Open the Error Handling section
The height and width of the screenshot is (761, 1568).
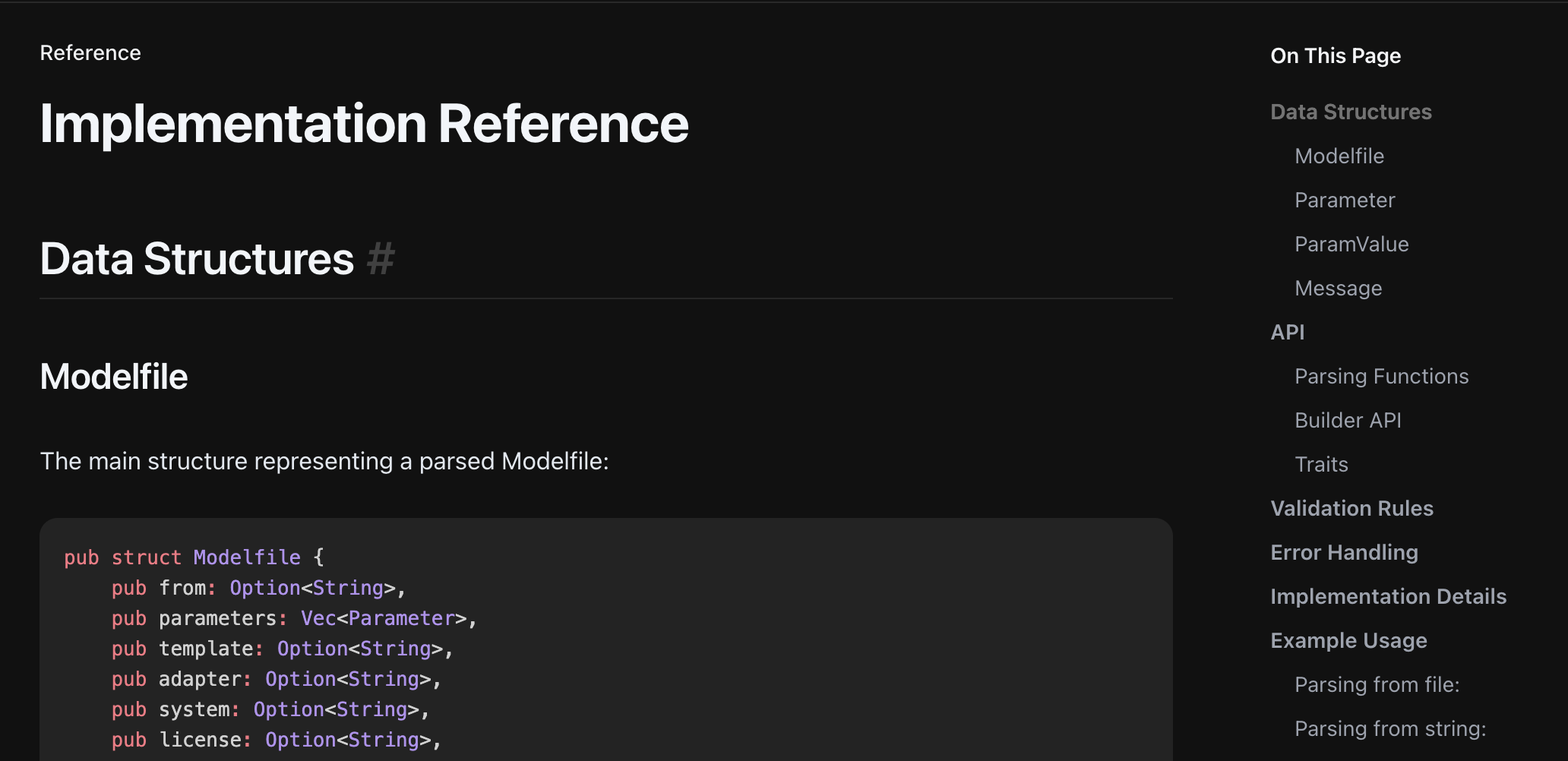pyautogui.click(x=1344, y=552)
